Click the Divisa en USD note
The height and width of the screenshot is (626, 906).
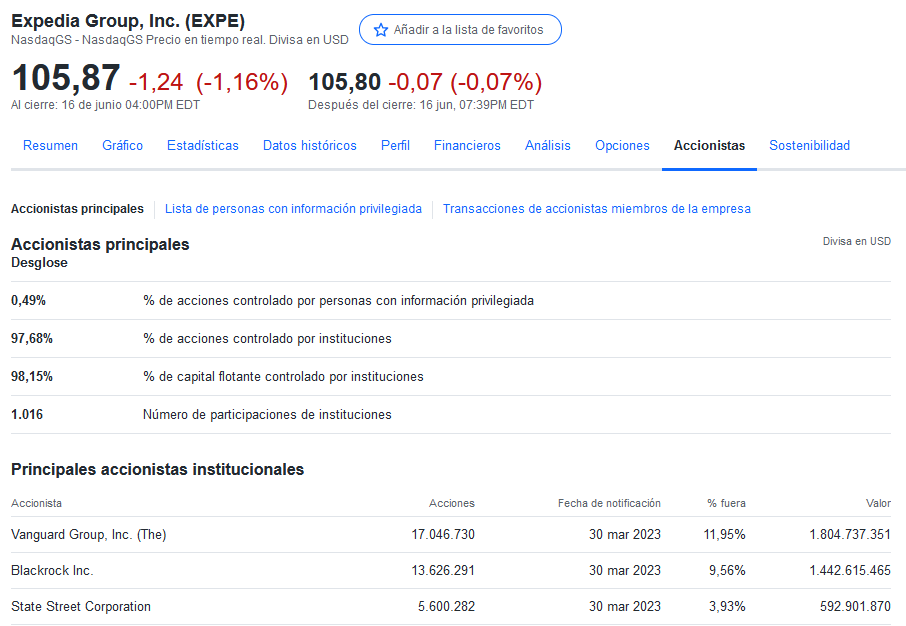click(x=857, y=241)
